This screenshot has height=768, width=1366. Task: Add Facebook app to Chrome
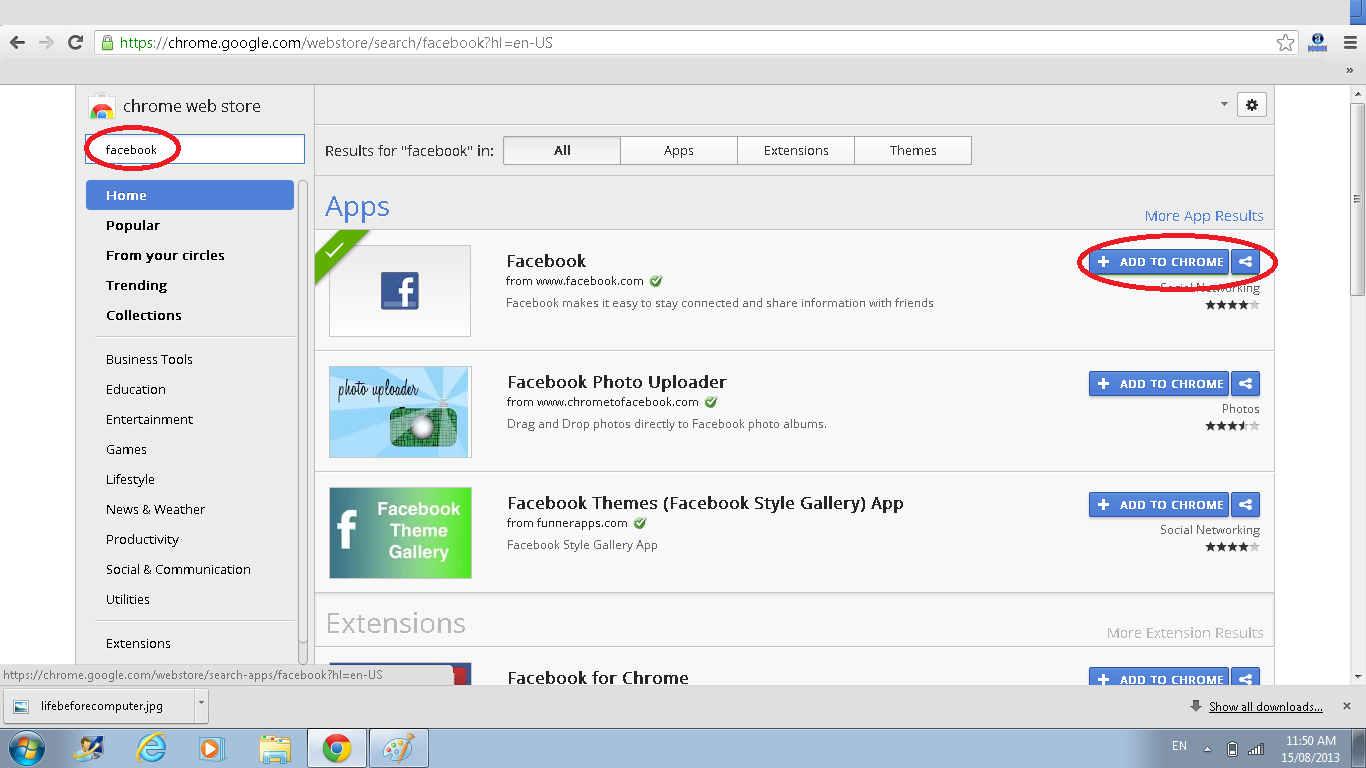click(1159, 262)
